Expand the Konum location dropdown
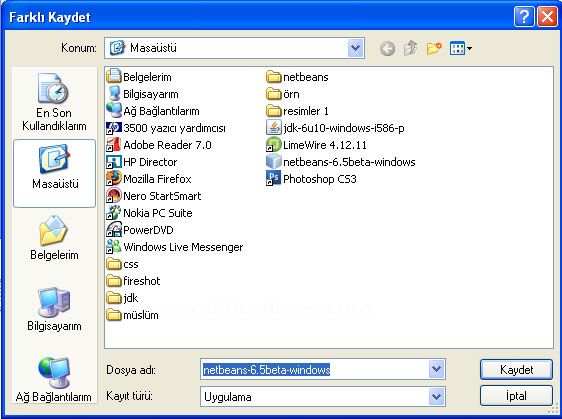The image size is (562, 419). 356,48
